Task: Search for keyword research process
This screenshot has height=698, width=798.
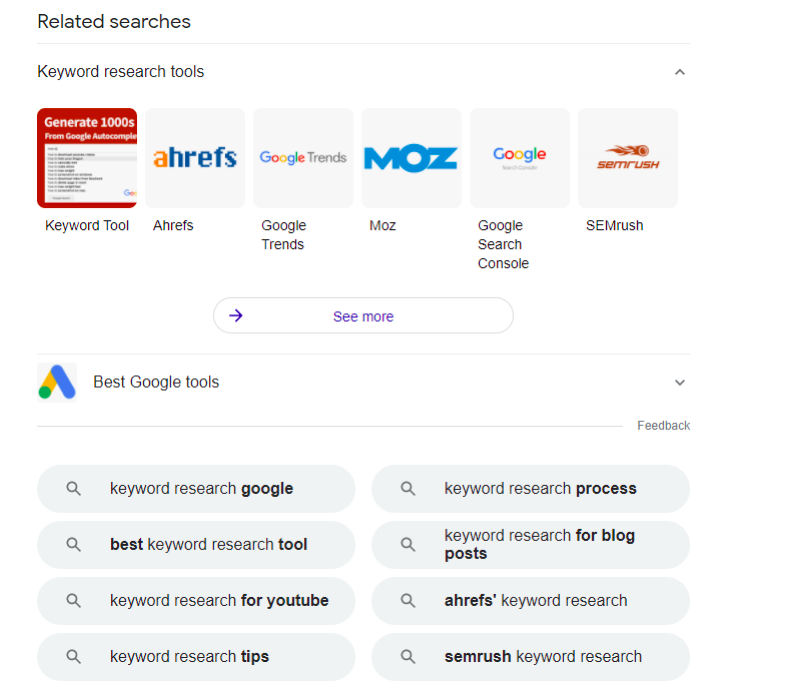Action: 540,489
